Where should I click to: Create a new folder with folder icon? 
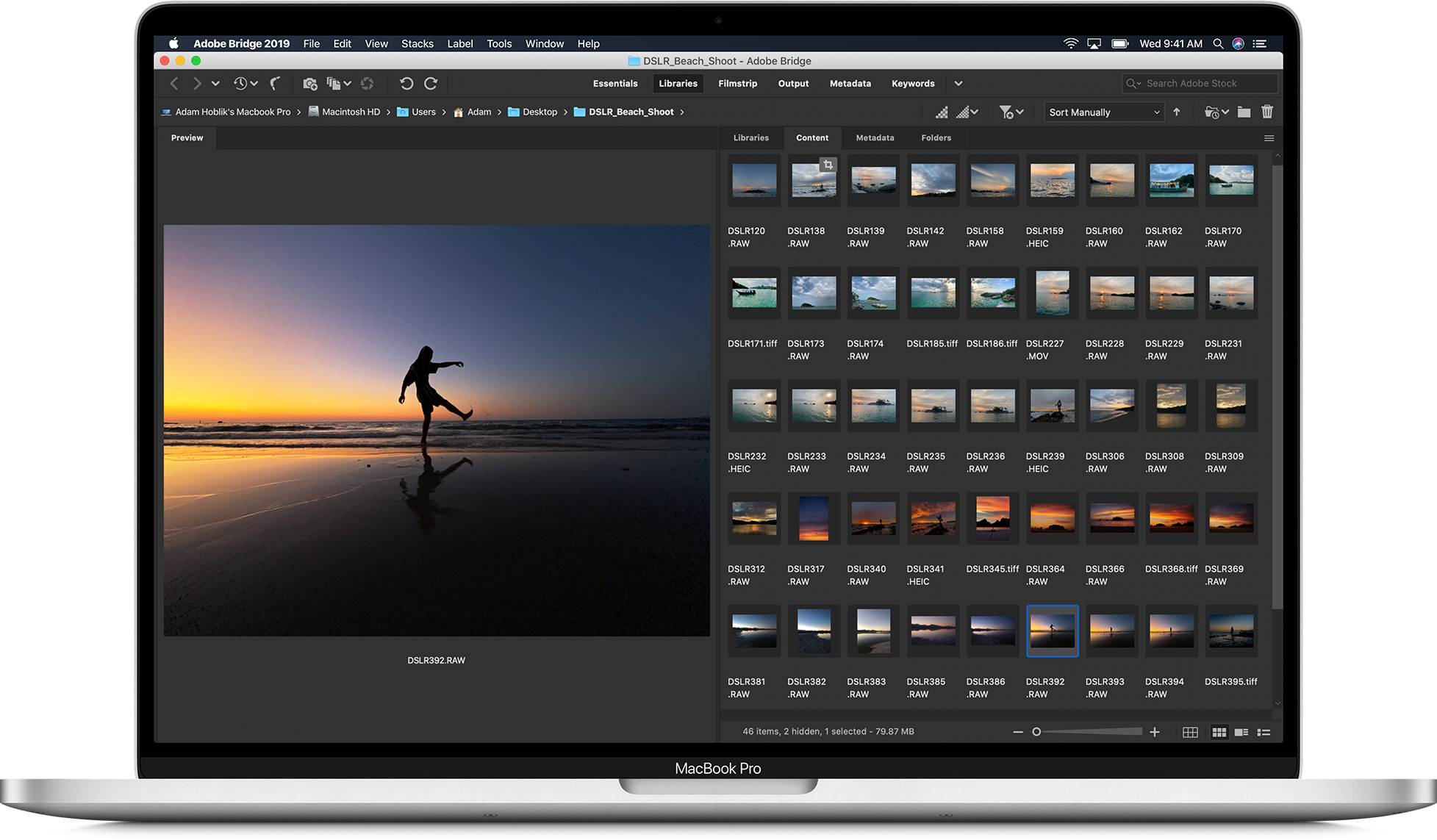pos(1244,112)
